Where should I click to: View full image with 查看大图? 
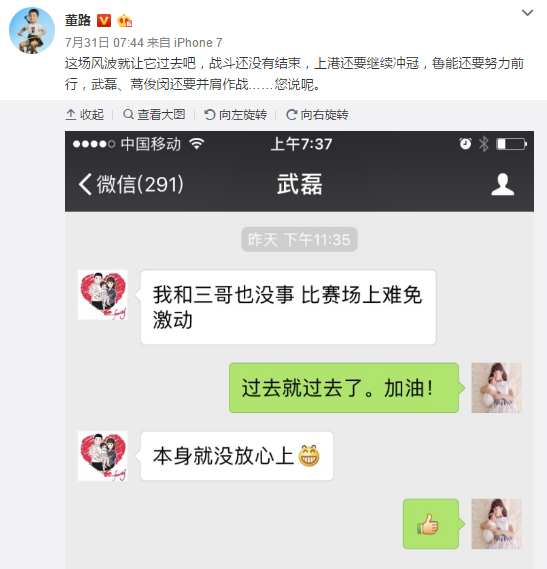[154, 115]
